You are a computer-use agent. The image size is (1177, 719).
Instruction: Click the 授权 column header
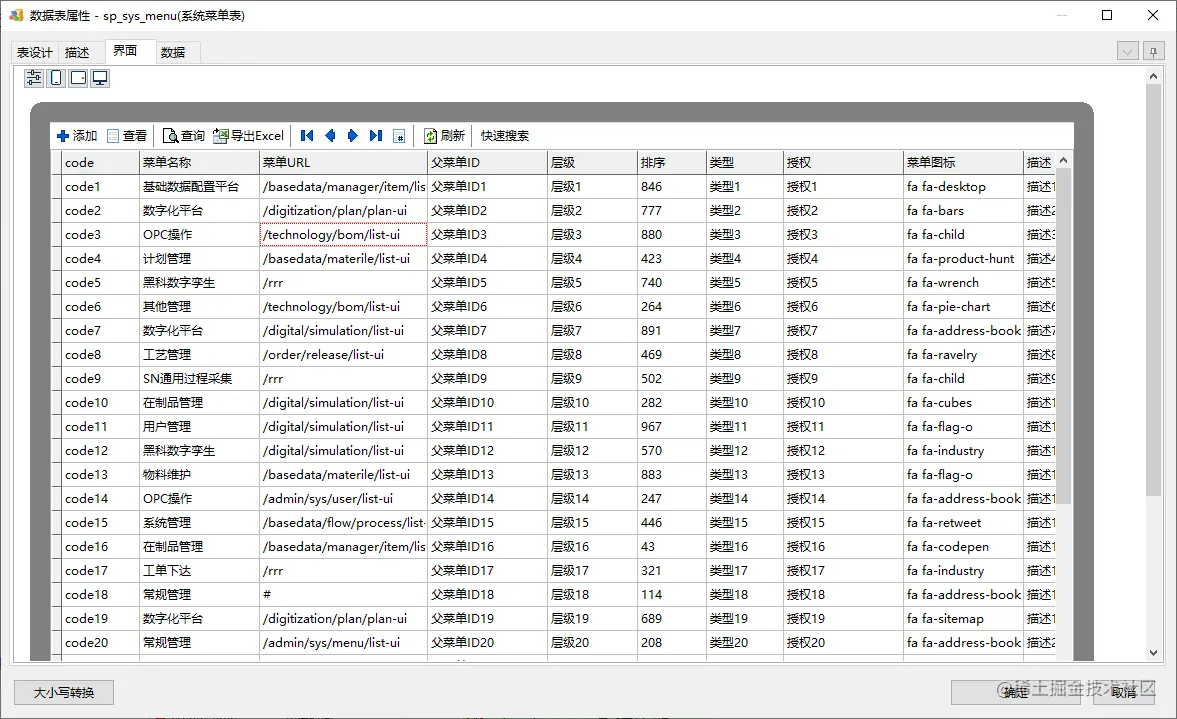point(844,163)
